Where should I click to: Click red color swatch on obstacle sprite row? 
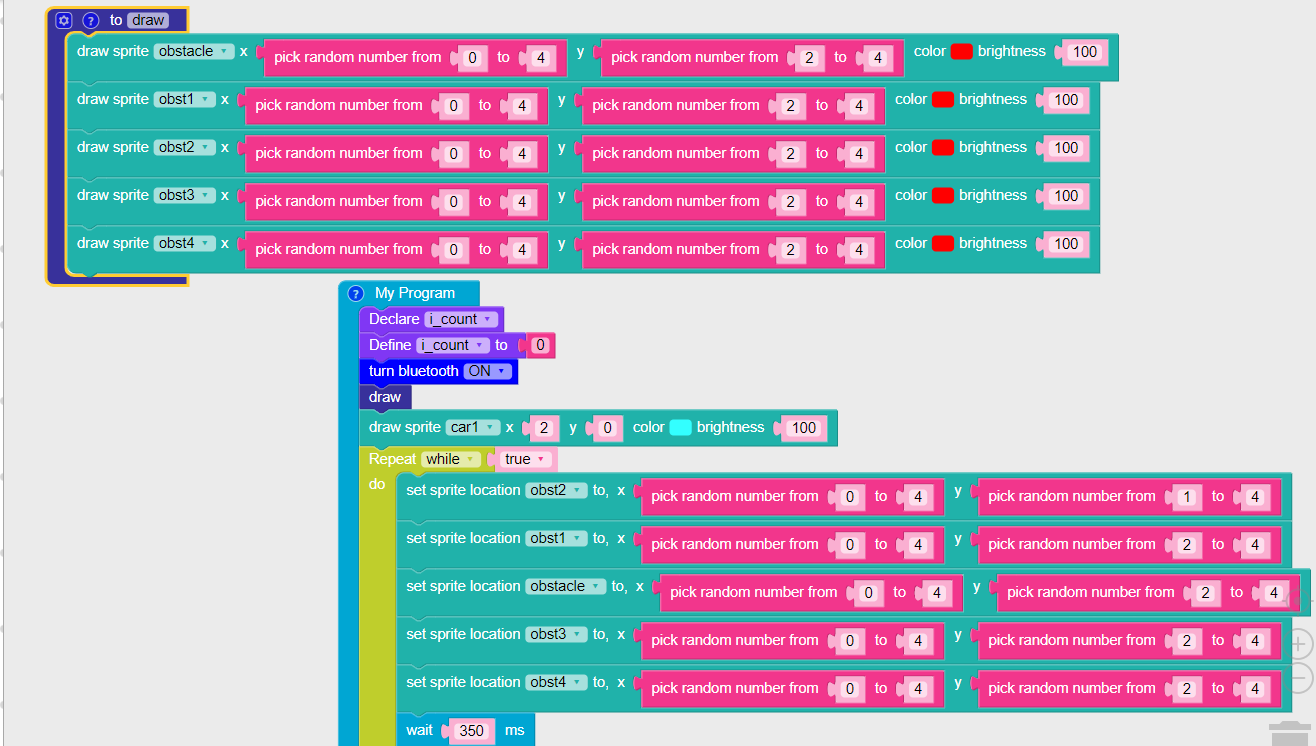click(962, 51)
